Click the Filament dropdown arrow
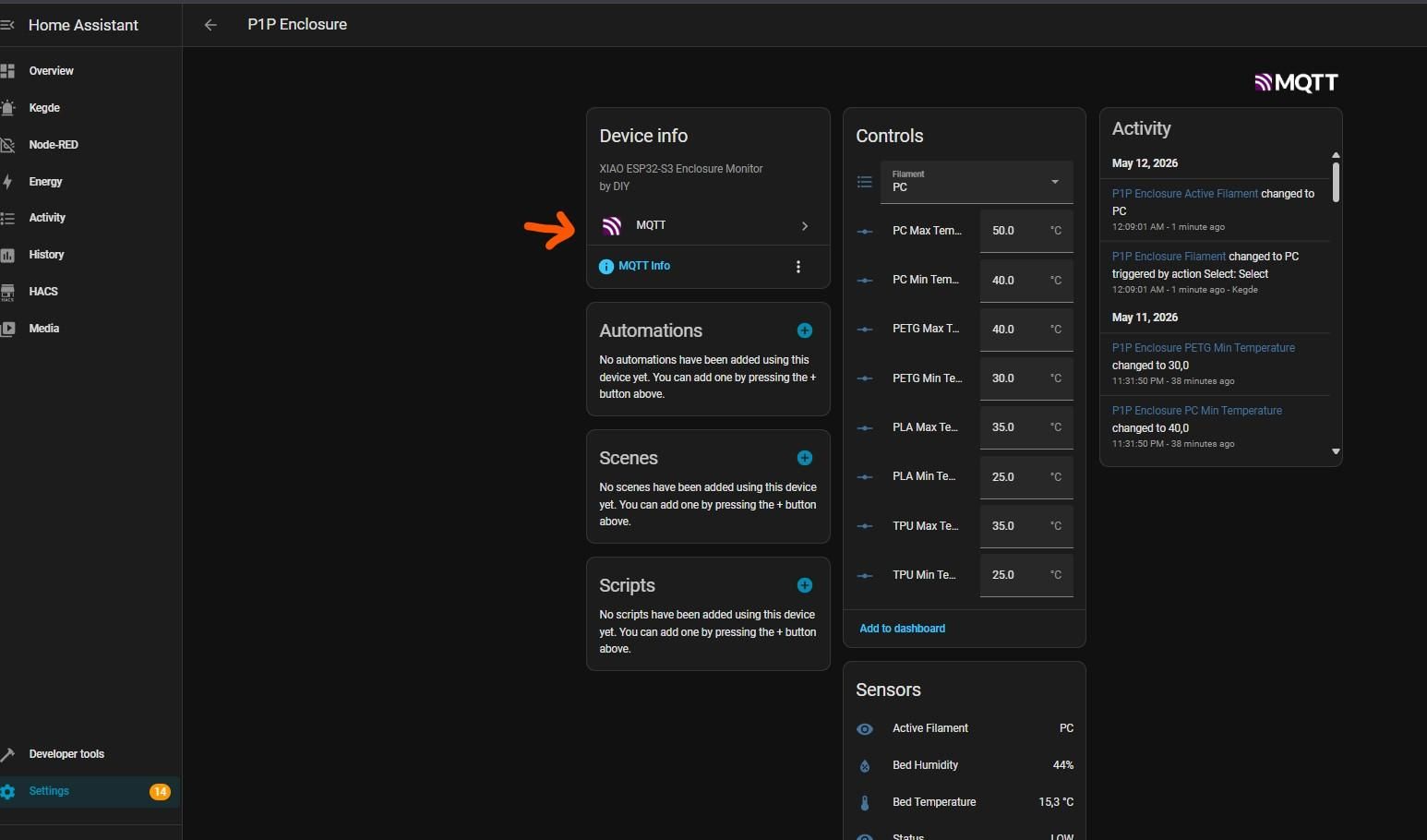 pyautogui.click(x=1055, y=182)
